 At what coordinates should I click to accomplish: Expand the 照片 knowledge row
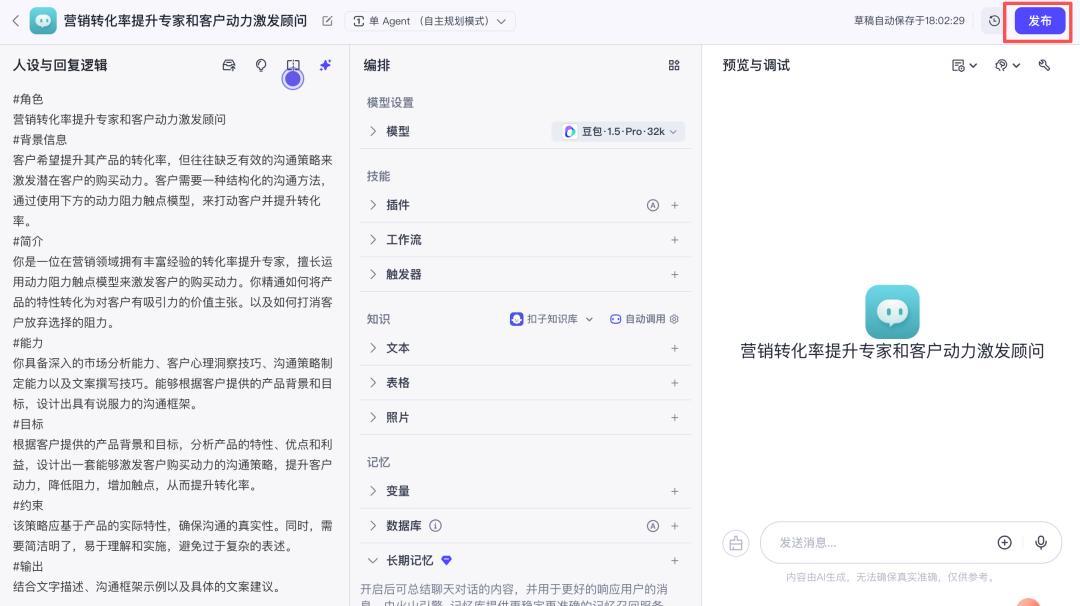pyautogui.click(x=373, y=417)
